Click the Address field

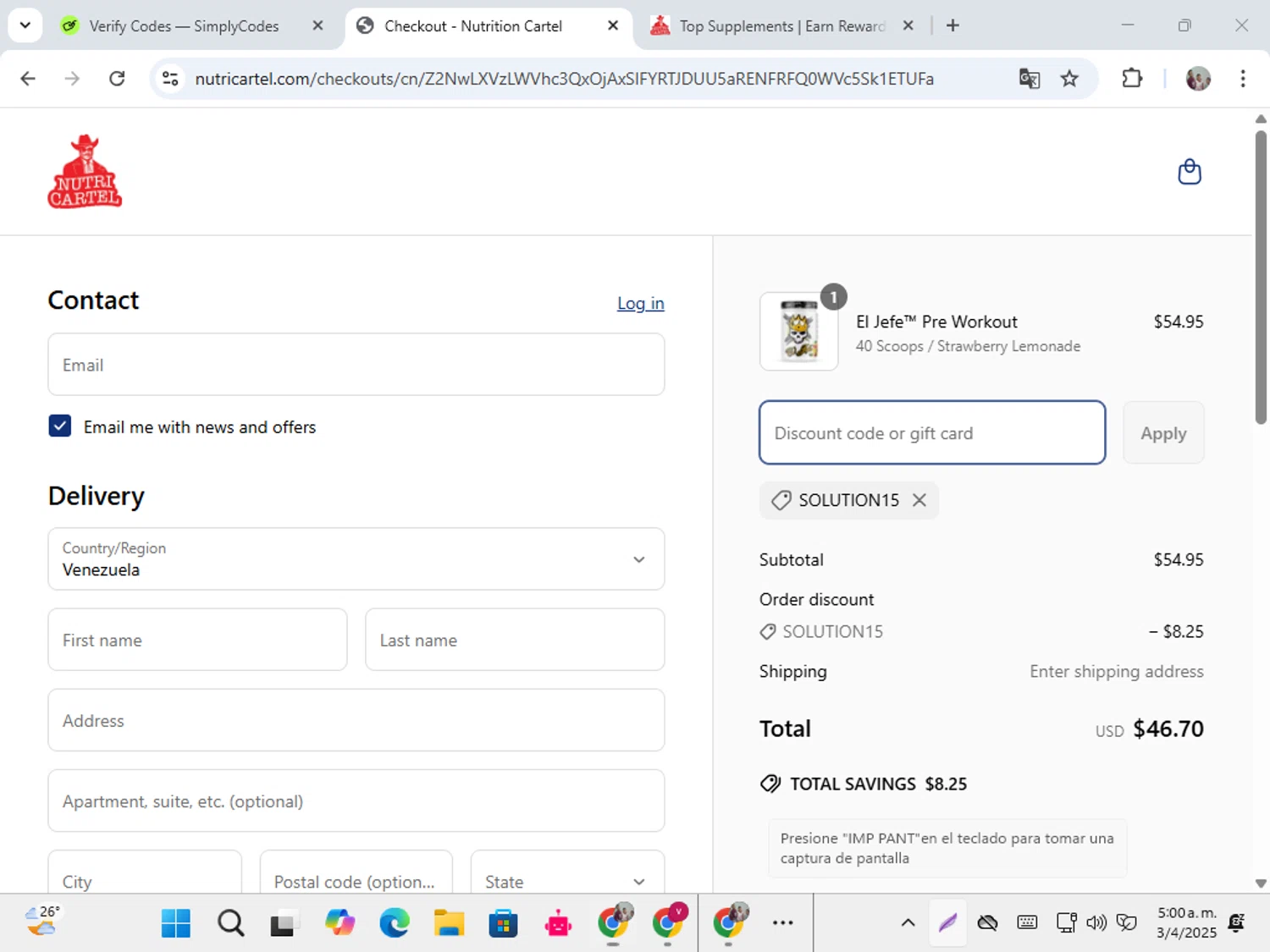pos(356,720)
